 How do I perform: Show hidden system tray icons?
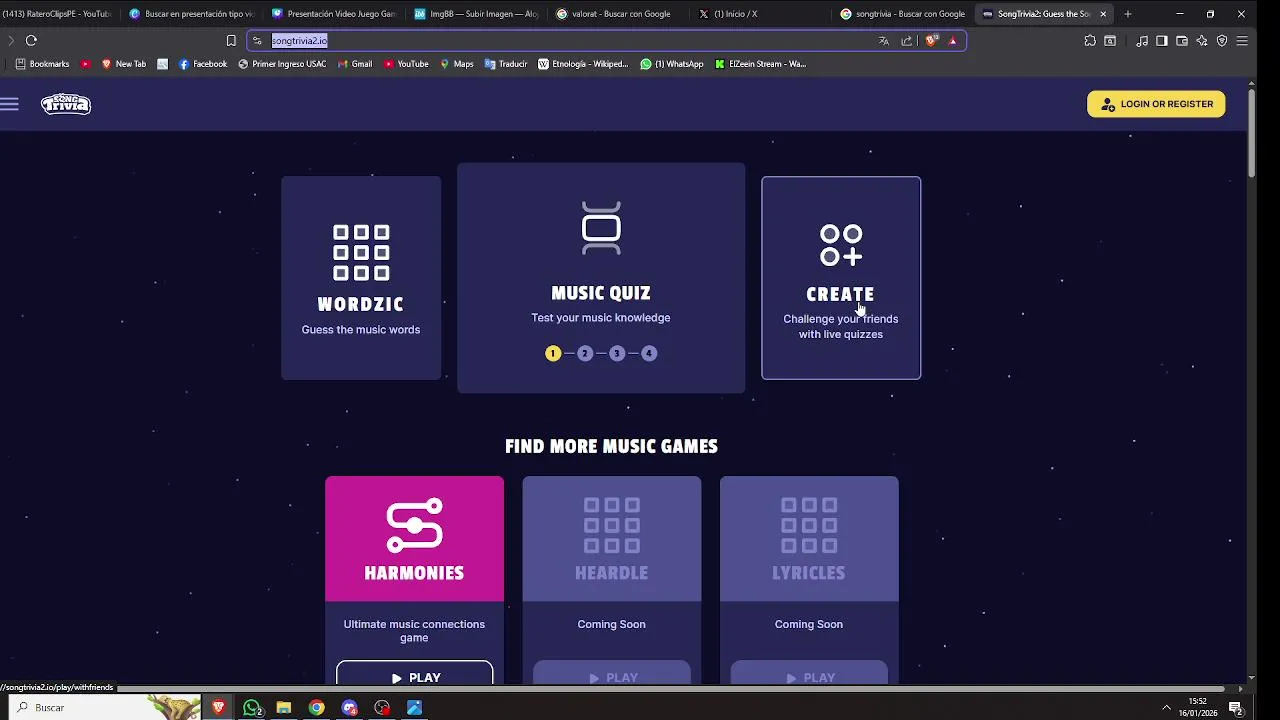click(x=1166, y=708)
